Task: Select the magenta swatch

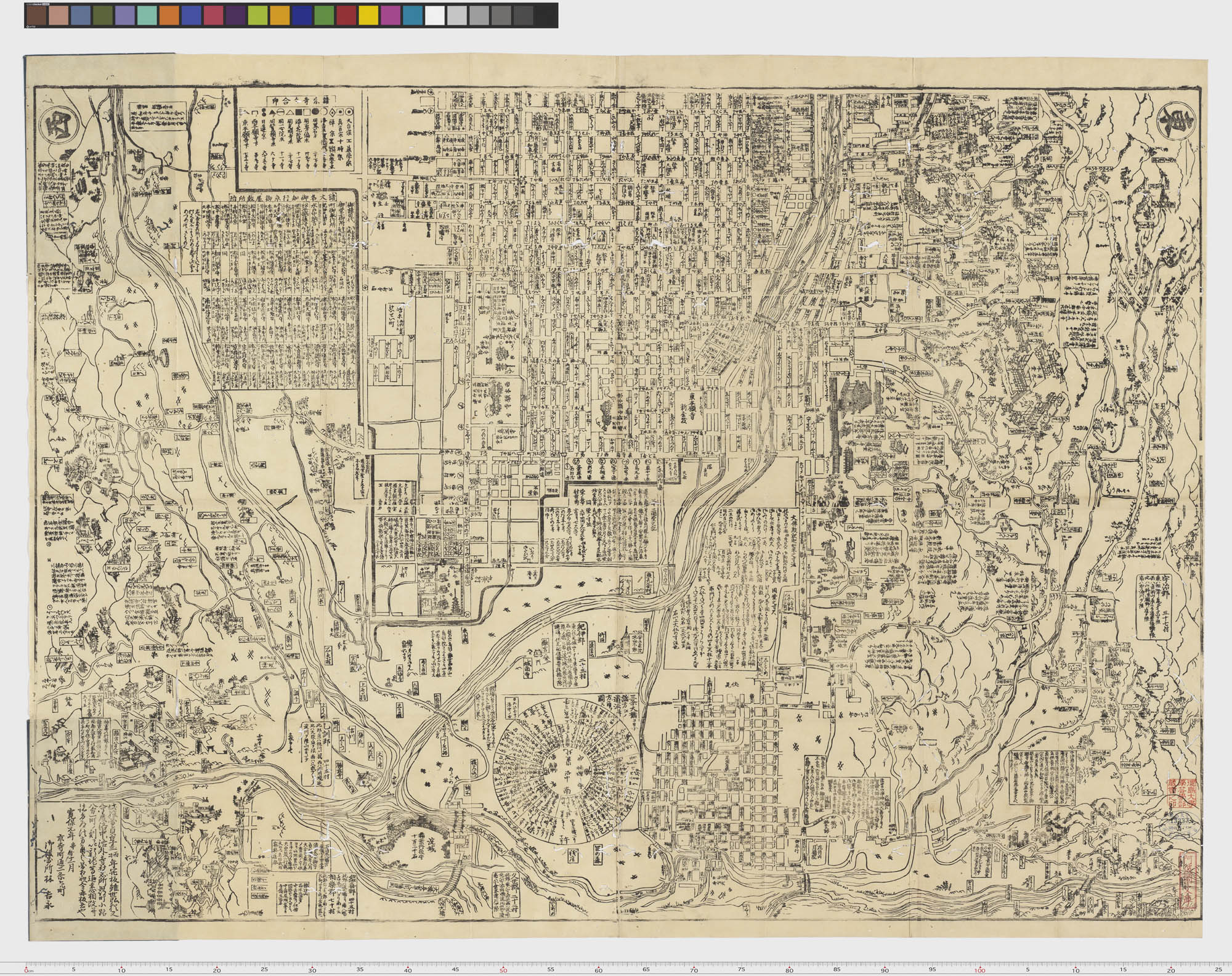Action: click(391, 16)
